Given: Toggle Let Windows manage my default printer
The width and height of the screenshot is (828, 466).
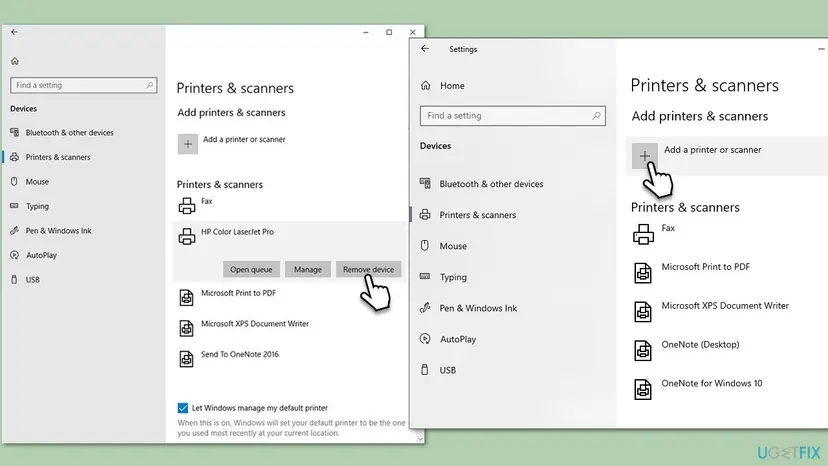Looking at the screenshot, I should click(x=183, y=408).
